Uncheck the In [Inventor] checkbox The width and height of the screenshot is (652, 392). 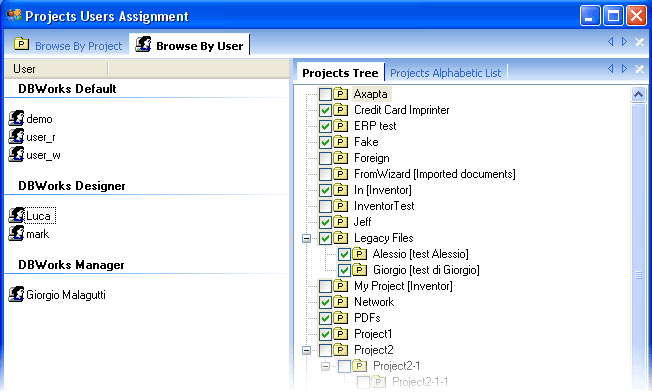click(325, 190)
